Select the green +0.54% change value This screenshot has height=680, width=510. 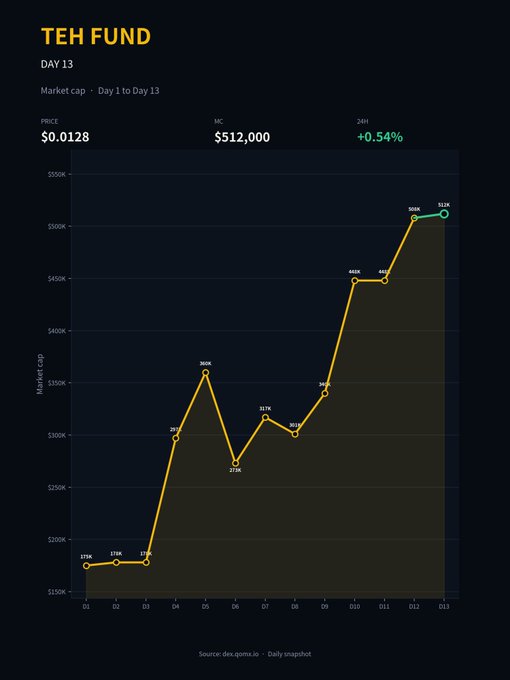point(380,137)
